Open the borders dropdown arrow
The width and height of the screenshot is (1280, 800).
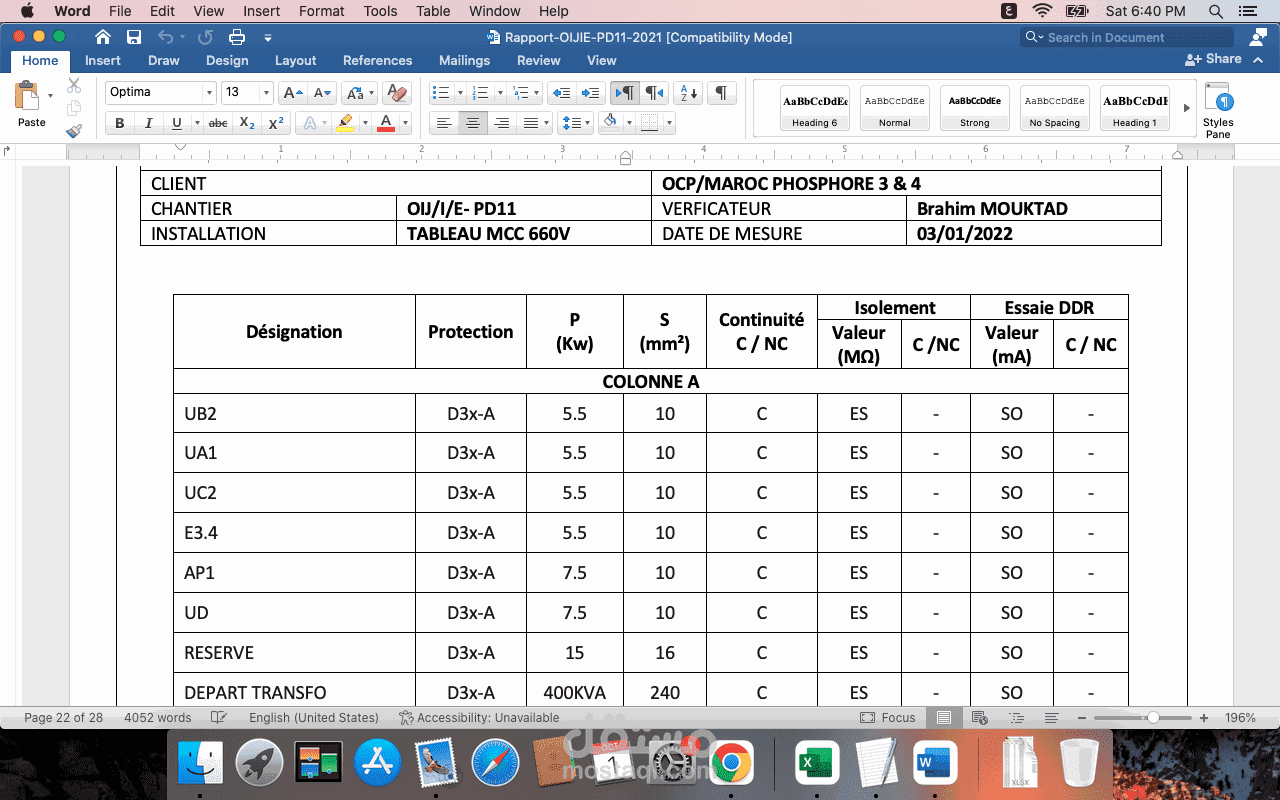pos(669,123)
